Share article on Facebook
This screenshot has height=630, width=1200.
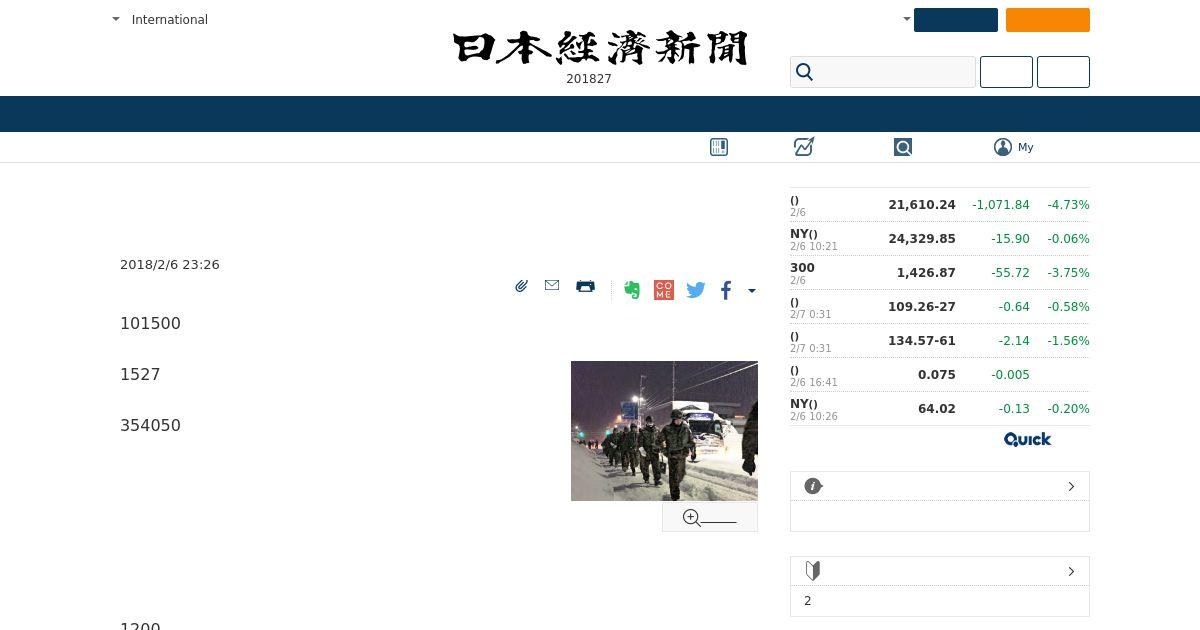click(x=726, y=290)
